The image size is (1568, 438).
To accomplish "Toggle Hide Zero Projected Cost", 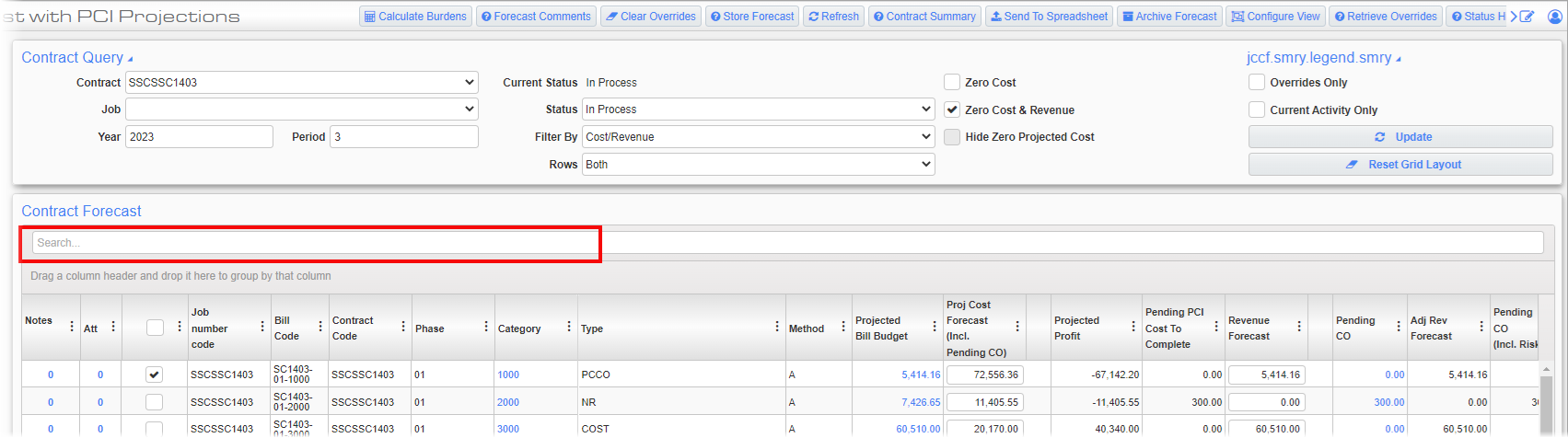I will click(952, 137).
